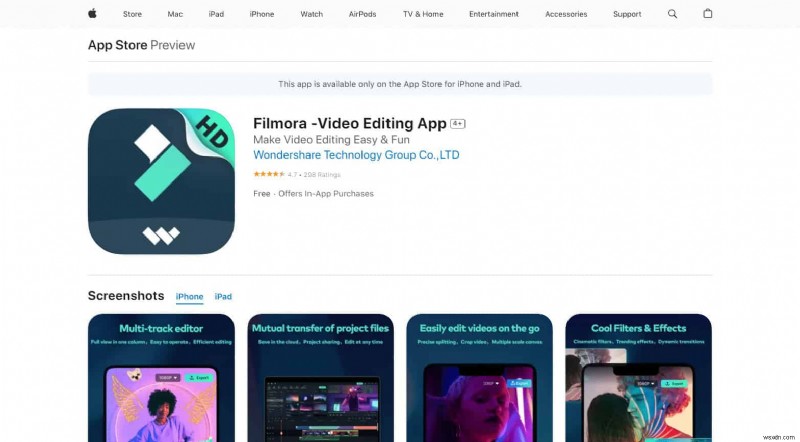Open the shopping bag icon
This screenshot has height=442, width=800.
tap(708, 14)
